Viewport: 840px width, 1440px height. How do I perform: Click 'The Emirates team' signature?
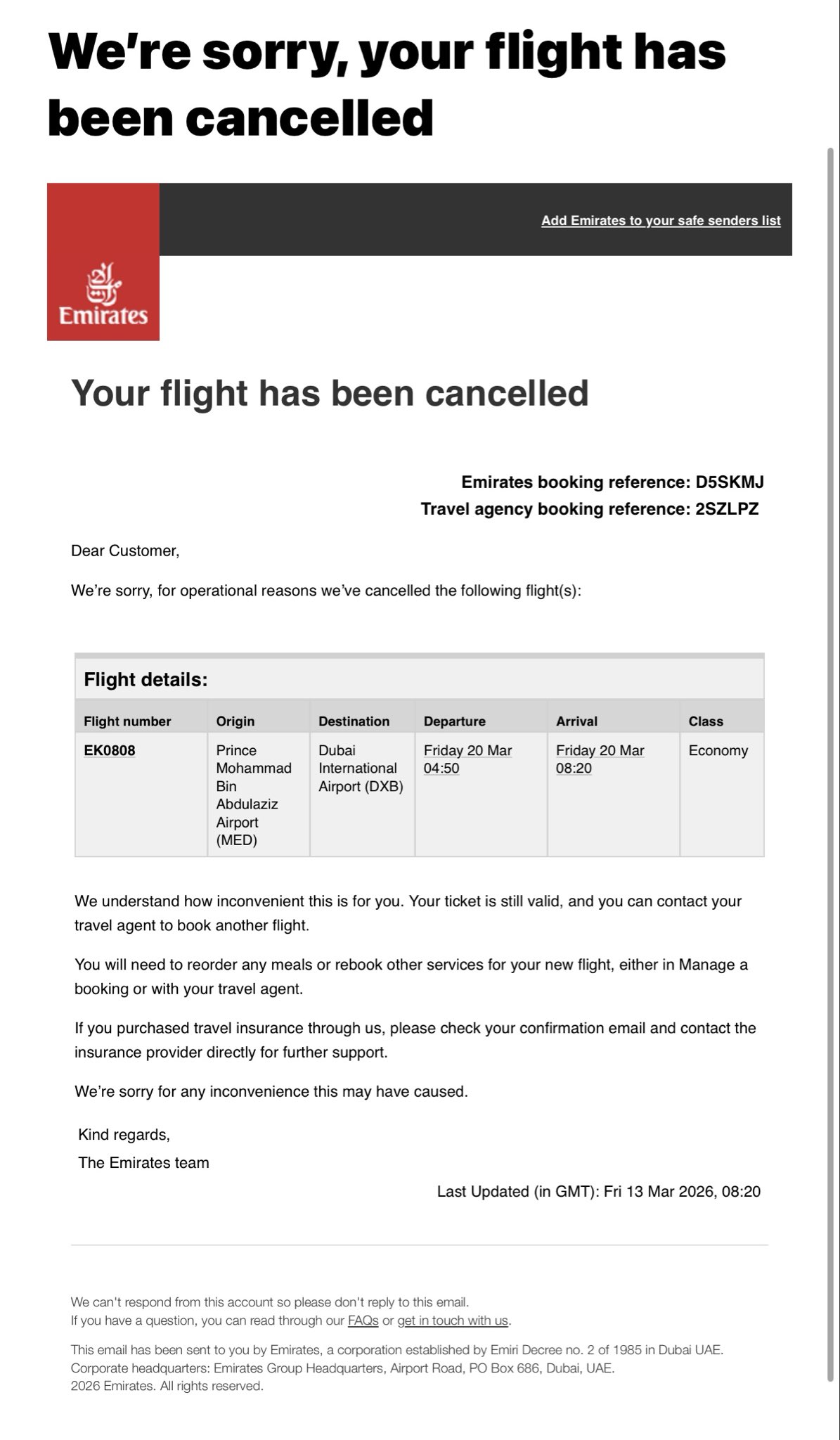tap(143, 1162)
